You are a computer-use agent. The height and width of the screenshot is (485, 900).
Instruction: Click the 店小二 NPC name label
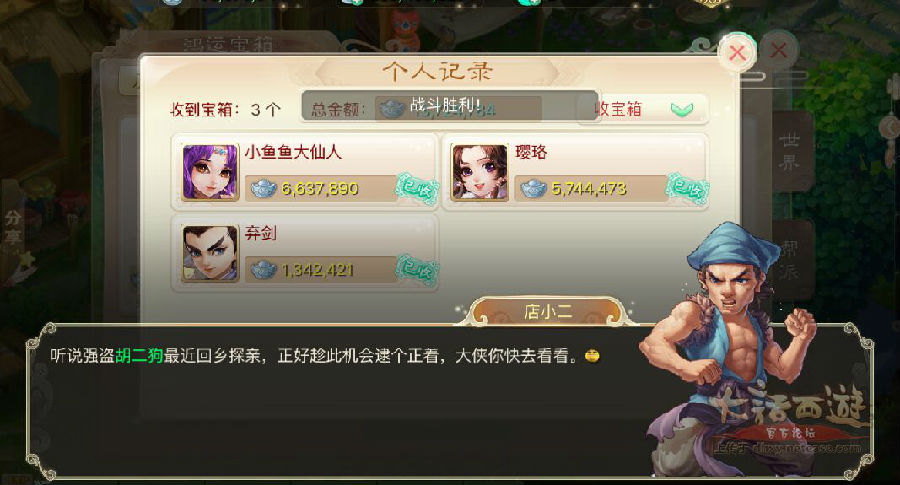tap(548, 312)
